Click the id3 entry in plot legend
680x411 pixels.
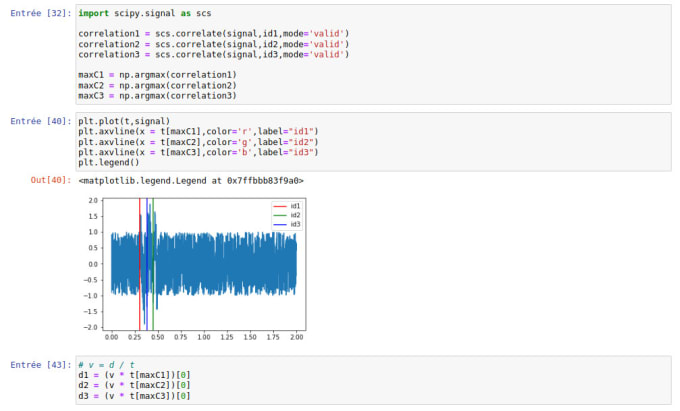[287, 225]
